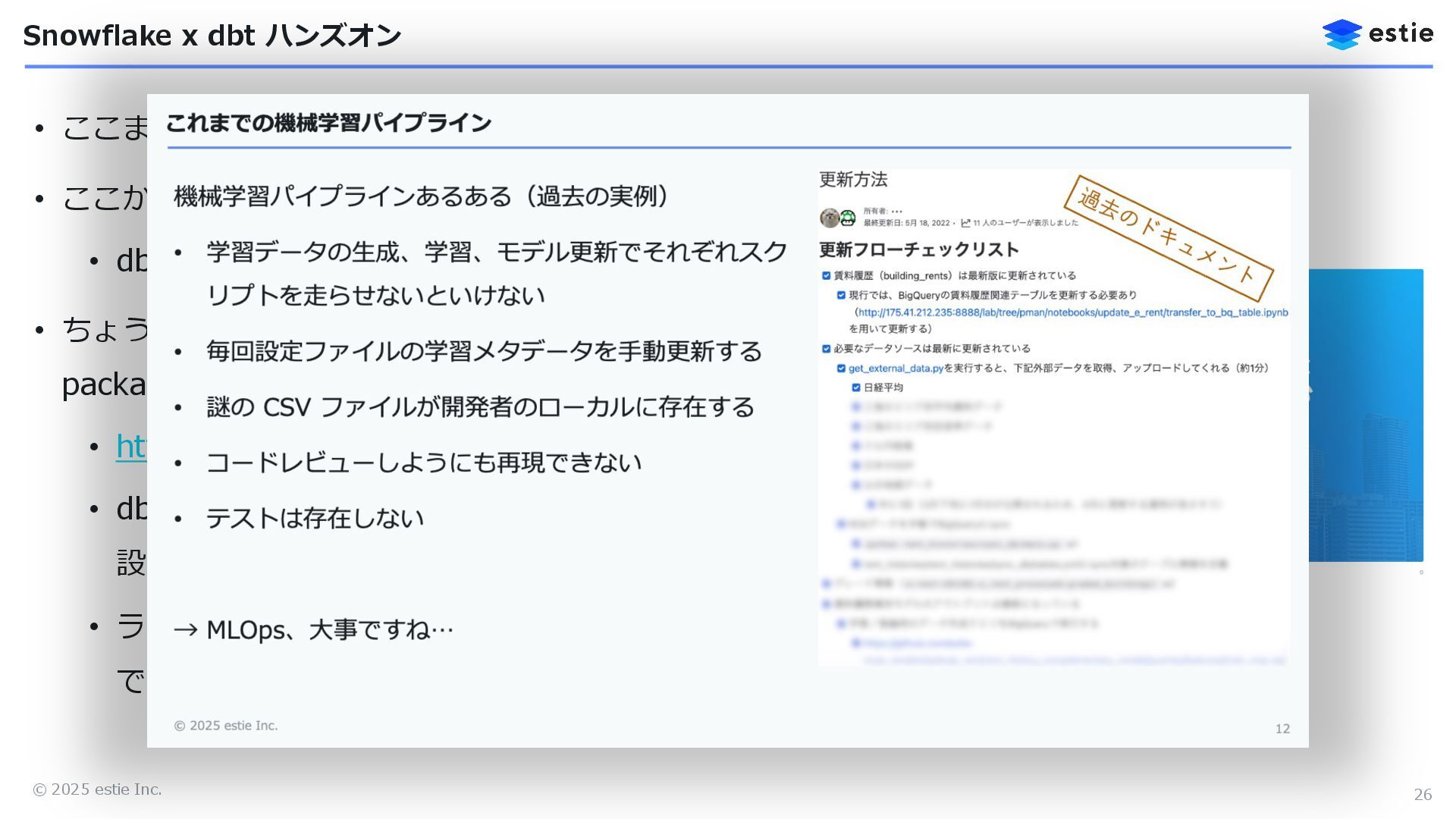Click the green mushroom avatar icon

848,218
